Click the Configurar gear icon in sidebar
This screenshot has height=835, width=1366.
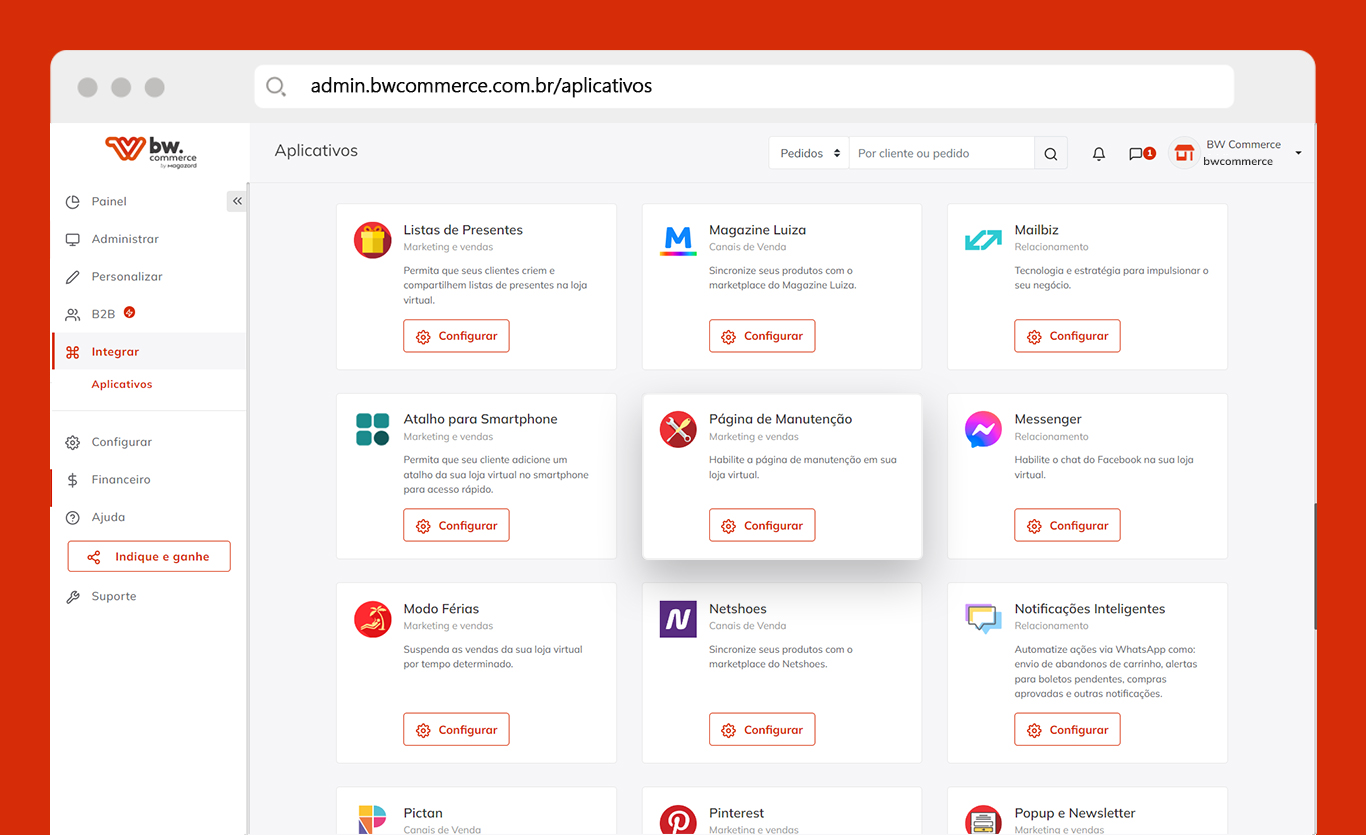click(72, 442)
